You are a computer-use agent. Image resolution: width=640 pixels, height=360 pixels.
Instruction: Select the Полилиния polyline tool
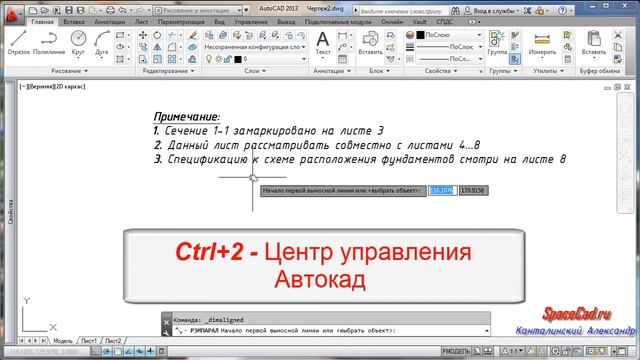point(49,42)
